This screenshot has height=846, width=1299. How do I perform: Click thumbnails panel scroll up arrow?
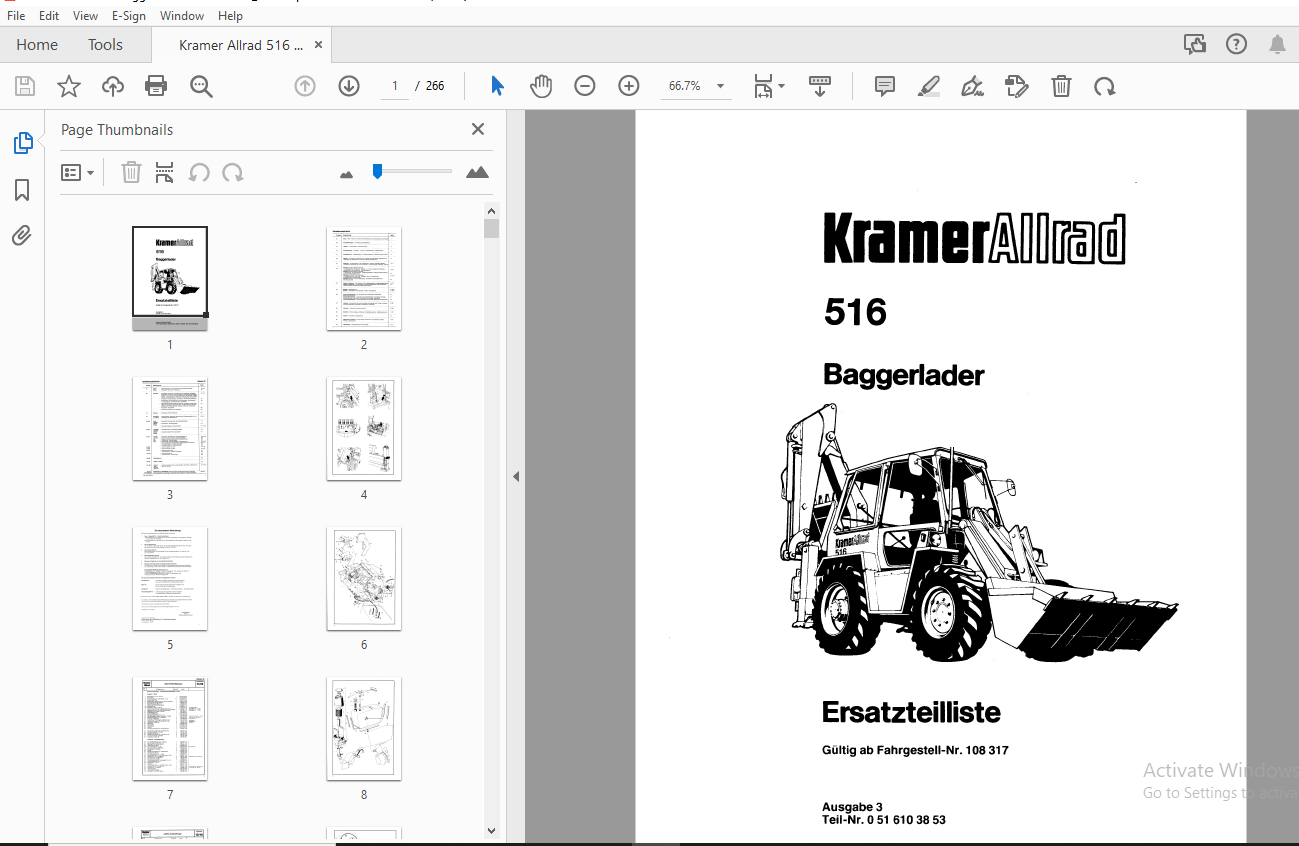point(491,211)
